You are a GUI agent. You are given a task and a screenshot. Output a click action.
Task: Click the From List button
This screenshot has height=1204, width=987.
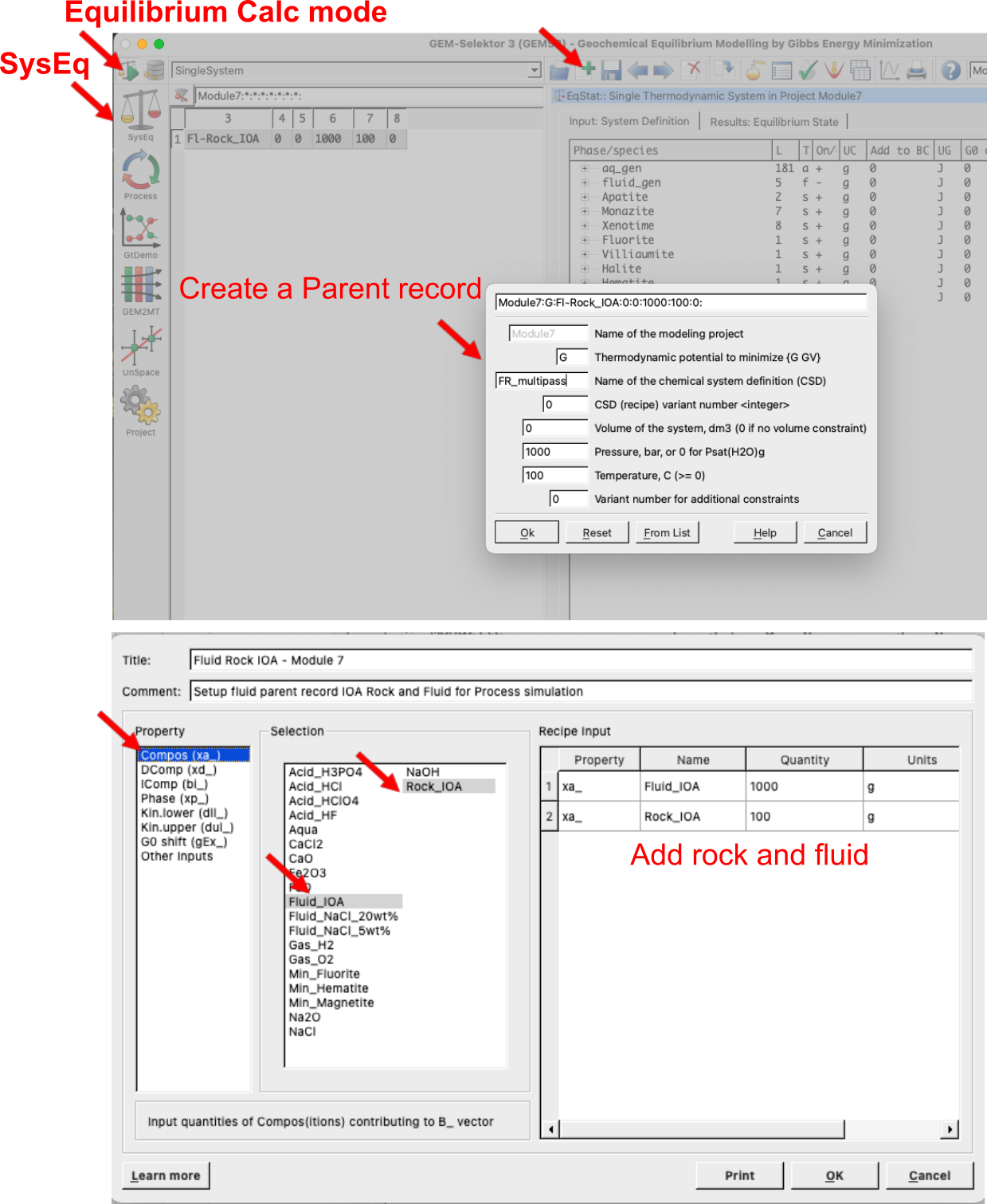pyautogui.click(x=668, y=532)
